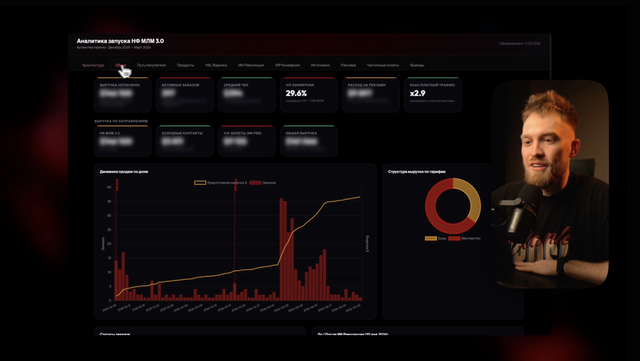
Task: Open the Архитектура tab
Action: point(93,65)
